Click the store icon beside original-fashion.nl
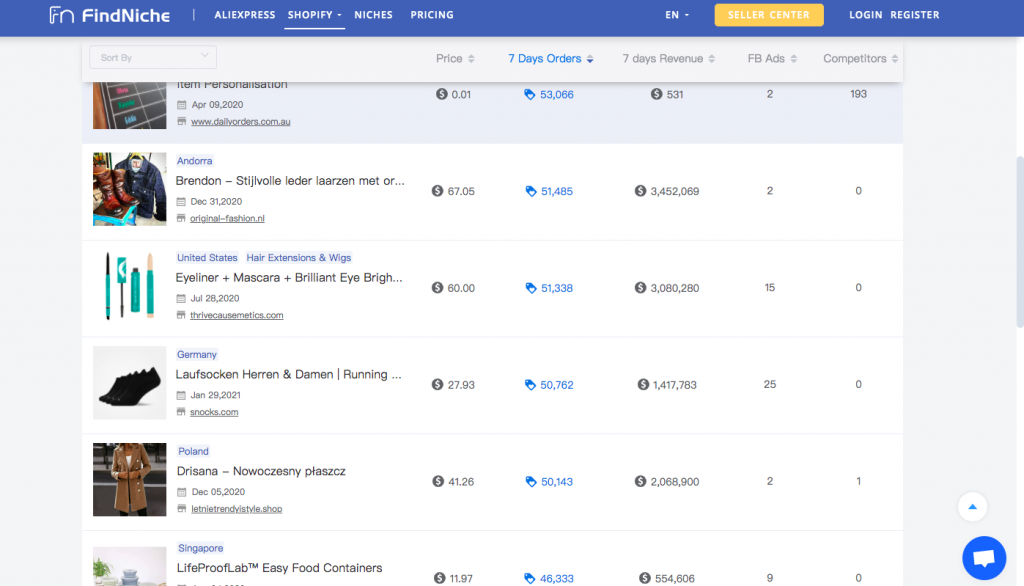Screen dimensions: 1024x586 point(181,218)
